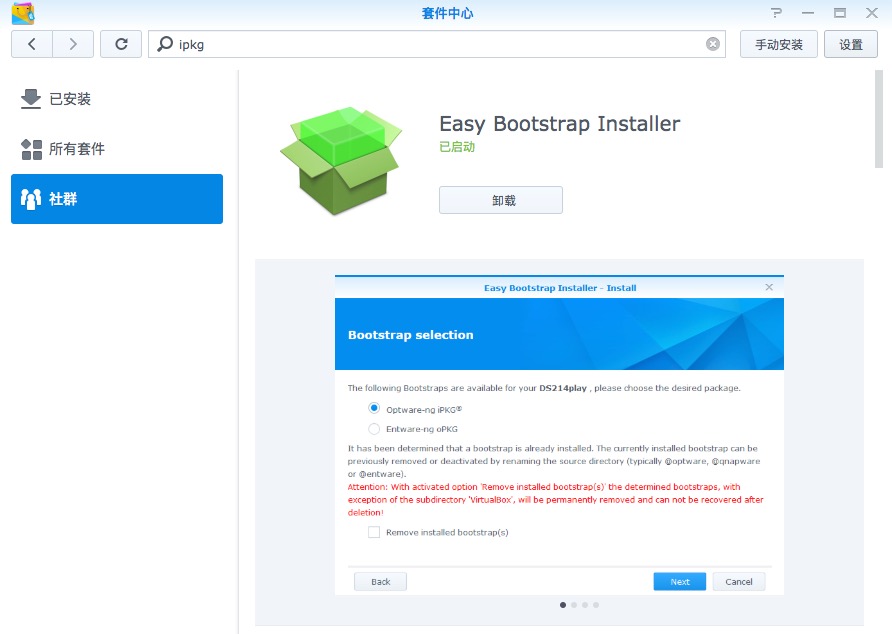
Task: Click the 'Easy Bootstrap Installer - Install' dialog title
Action: coord(560,288)
